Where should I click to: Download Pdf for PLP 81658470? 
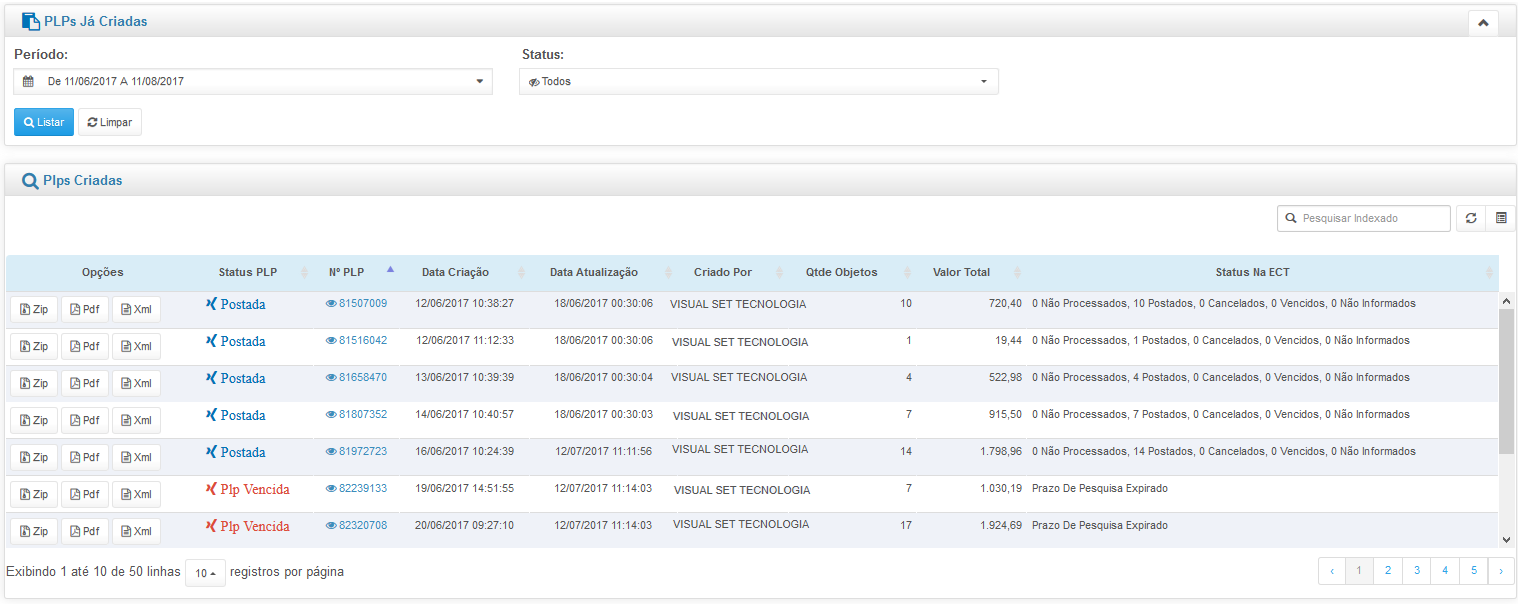coord(85,383)
